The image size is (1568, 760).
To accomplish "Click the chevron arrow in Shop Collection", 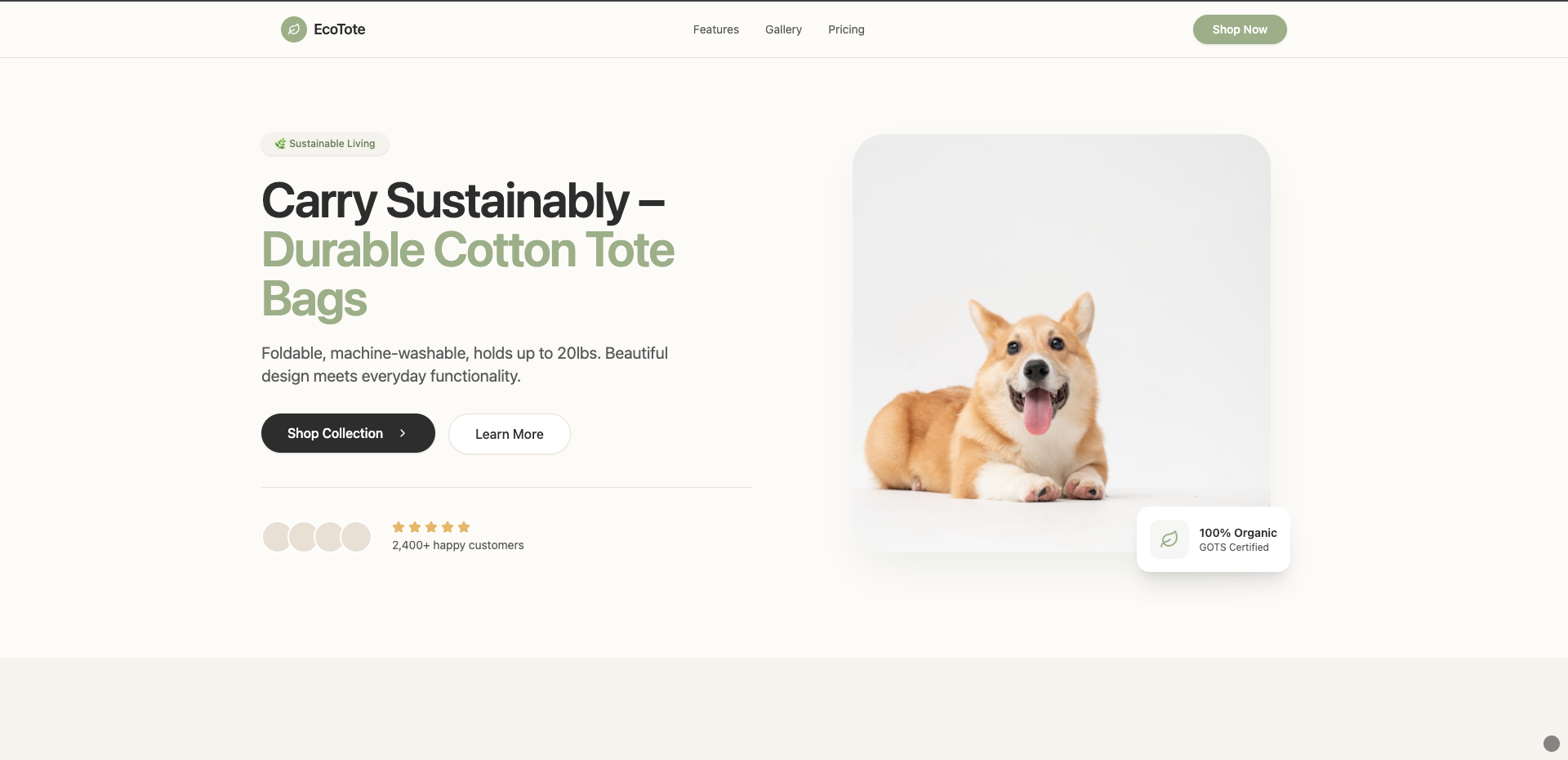I will pyautogui.click(x=403, y=433).
